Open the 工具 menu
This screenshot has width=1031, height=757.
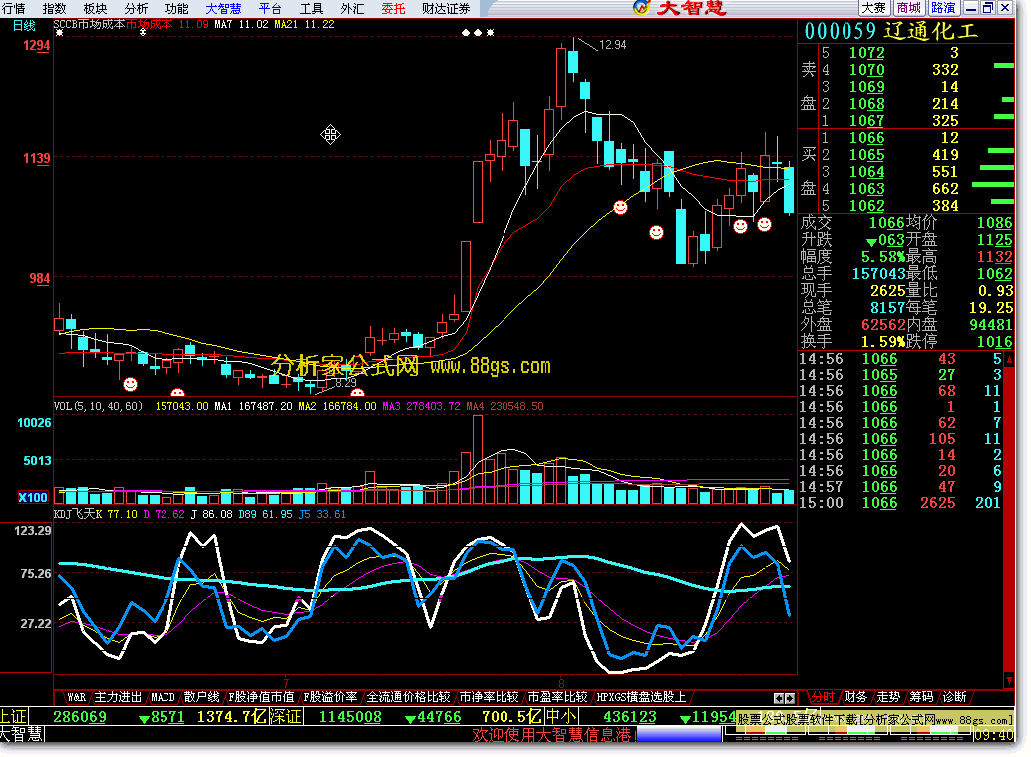312,9
